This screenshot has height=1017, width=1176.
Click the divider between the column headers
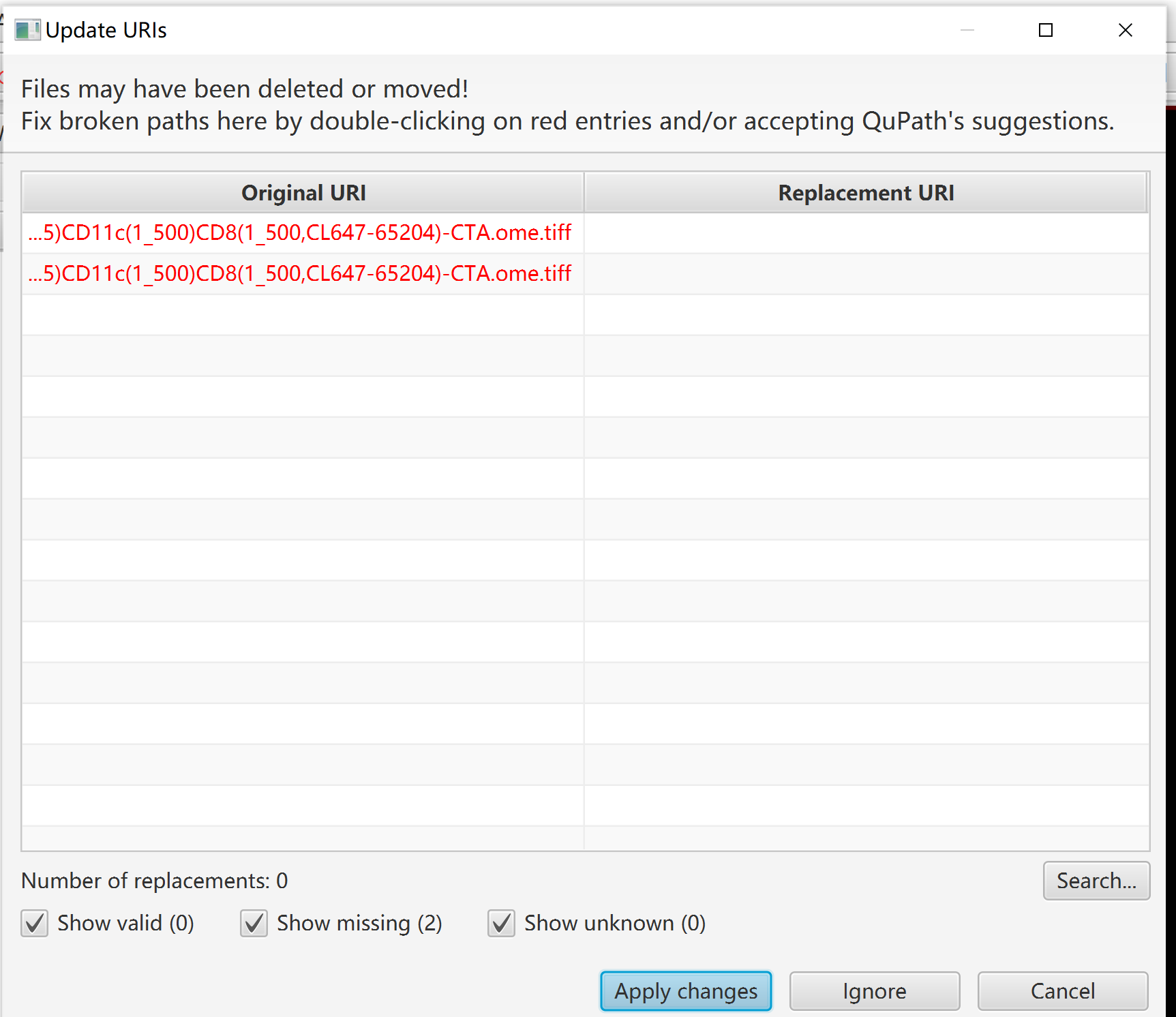pyautogui.click(x=584, y=193)
